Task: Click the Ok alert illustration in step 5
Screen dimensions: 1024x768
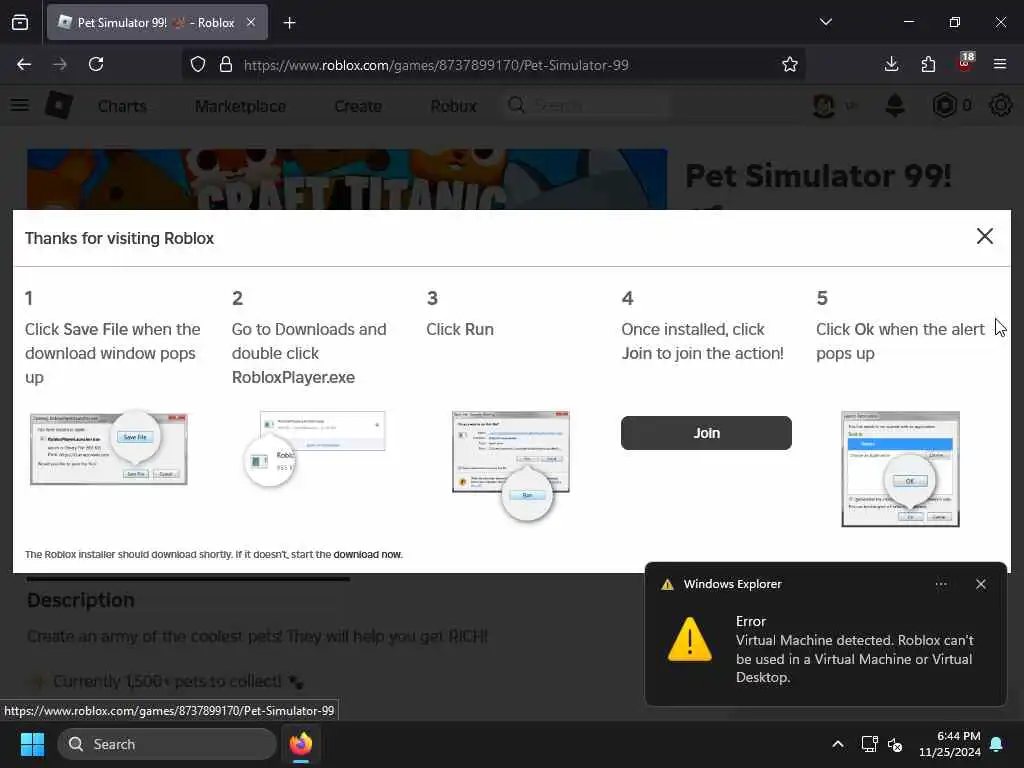Action: point(900,468)
